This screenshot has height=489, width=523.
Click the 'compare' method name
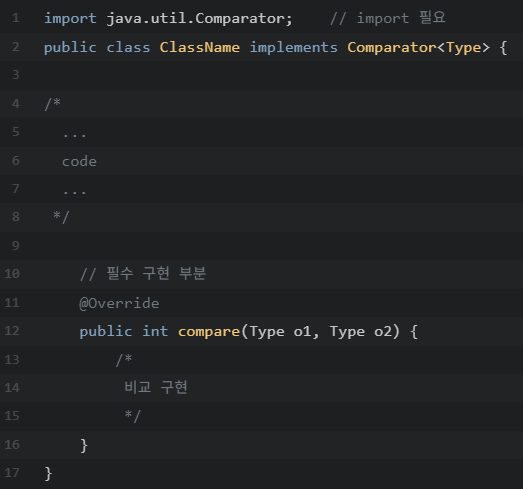coord(209,332)
